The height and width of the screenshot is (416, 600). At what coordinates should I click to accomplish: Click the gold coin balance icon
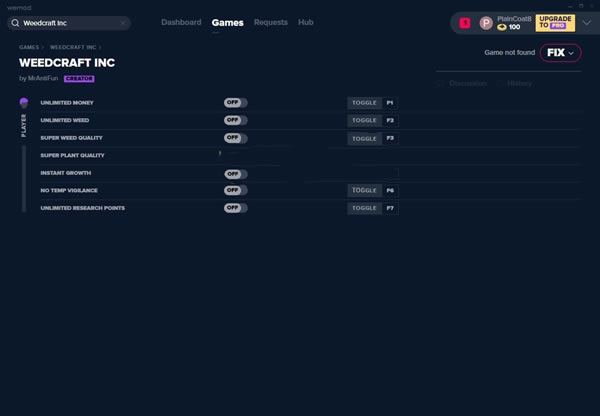click(502, 28)
